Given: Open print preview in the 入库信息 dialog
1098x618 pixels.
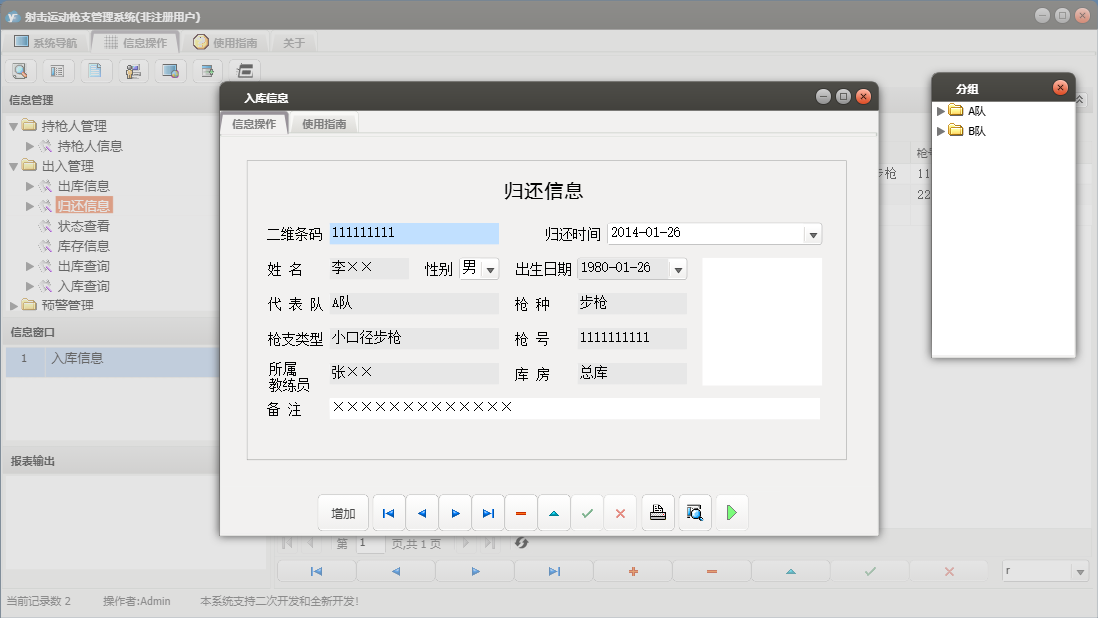Looking at the screenshot, I should pyautogui.click(x=694, y=512).
